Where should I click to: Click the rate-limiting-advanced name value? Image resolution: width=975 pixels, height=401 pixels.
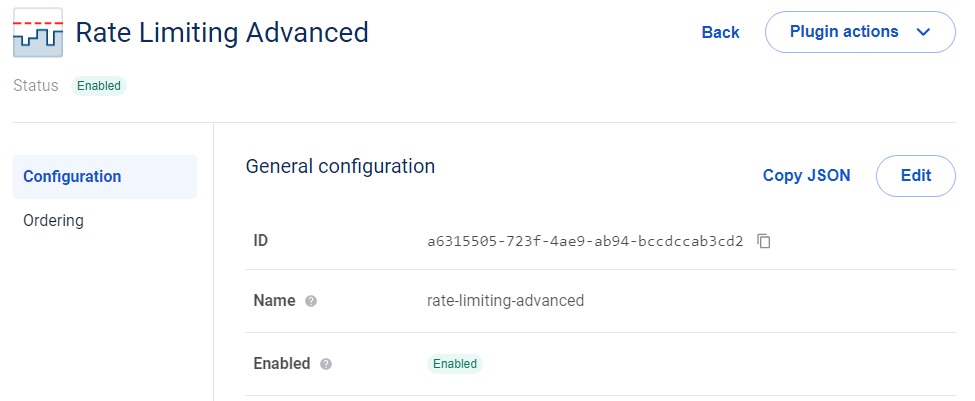(505, 300)
